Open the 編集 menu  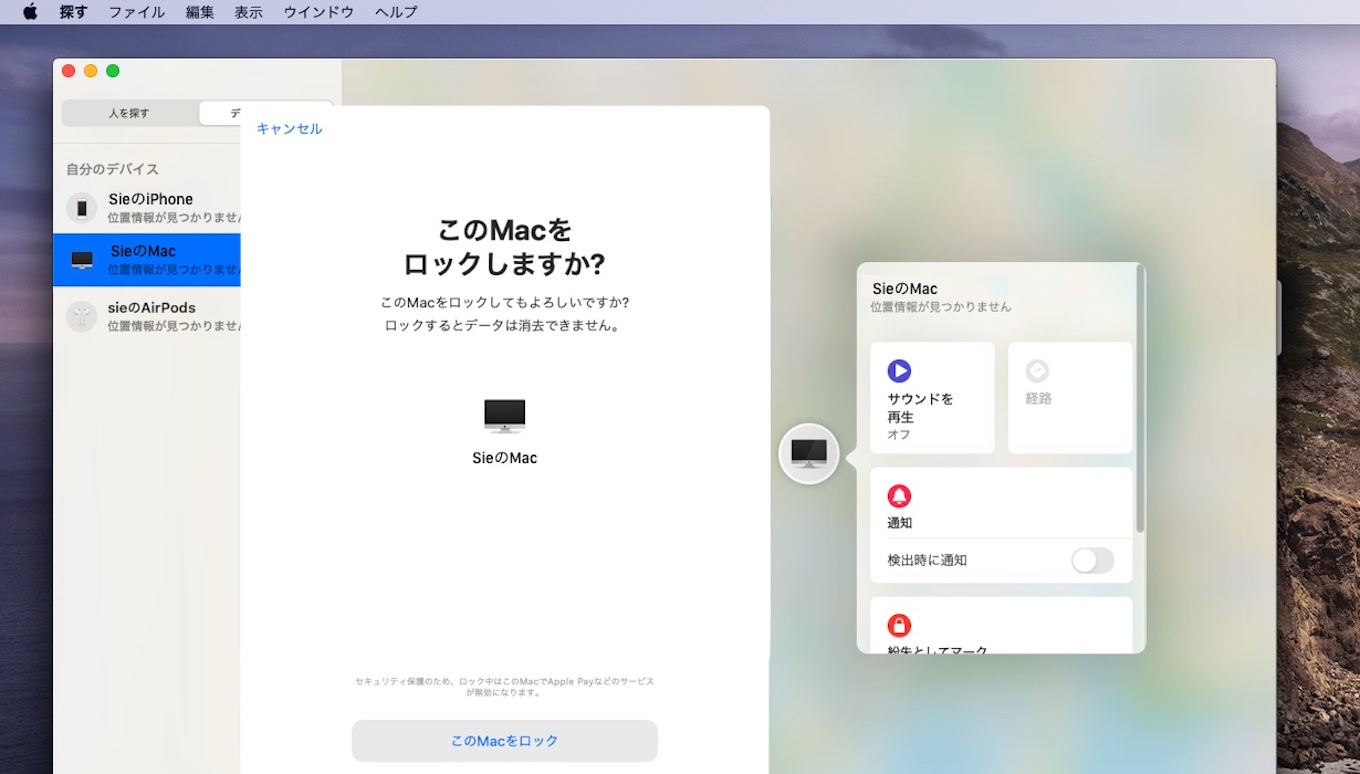(x=200, y=12)
